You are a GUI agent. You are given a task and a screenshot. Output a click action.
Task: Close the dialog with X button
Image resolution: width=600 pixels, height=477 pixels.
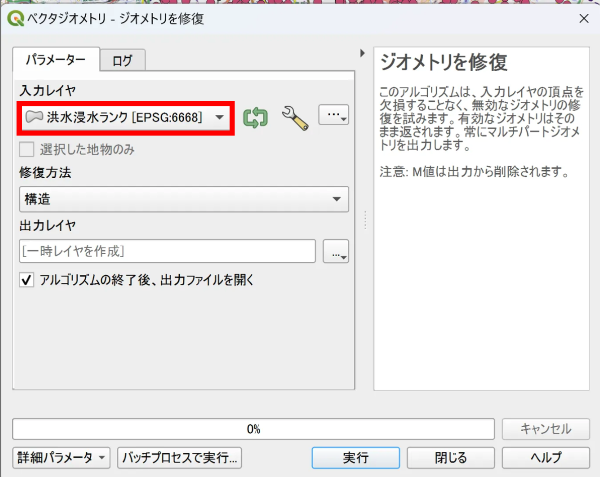coord(584,18)
